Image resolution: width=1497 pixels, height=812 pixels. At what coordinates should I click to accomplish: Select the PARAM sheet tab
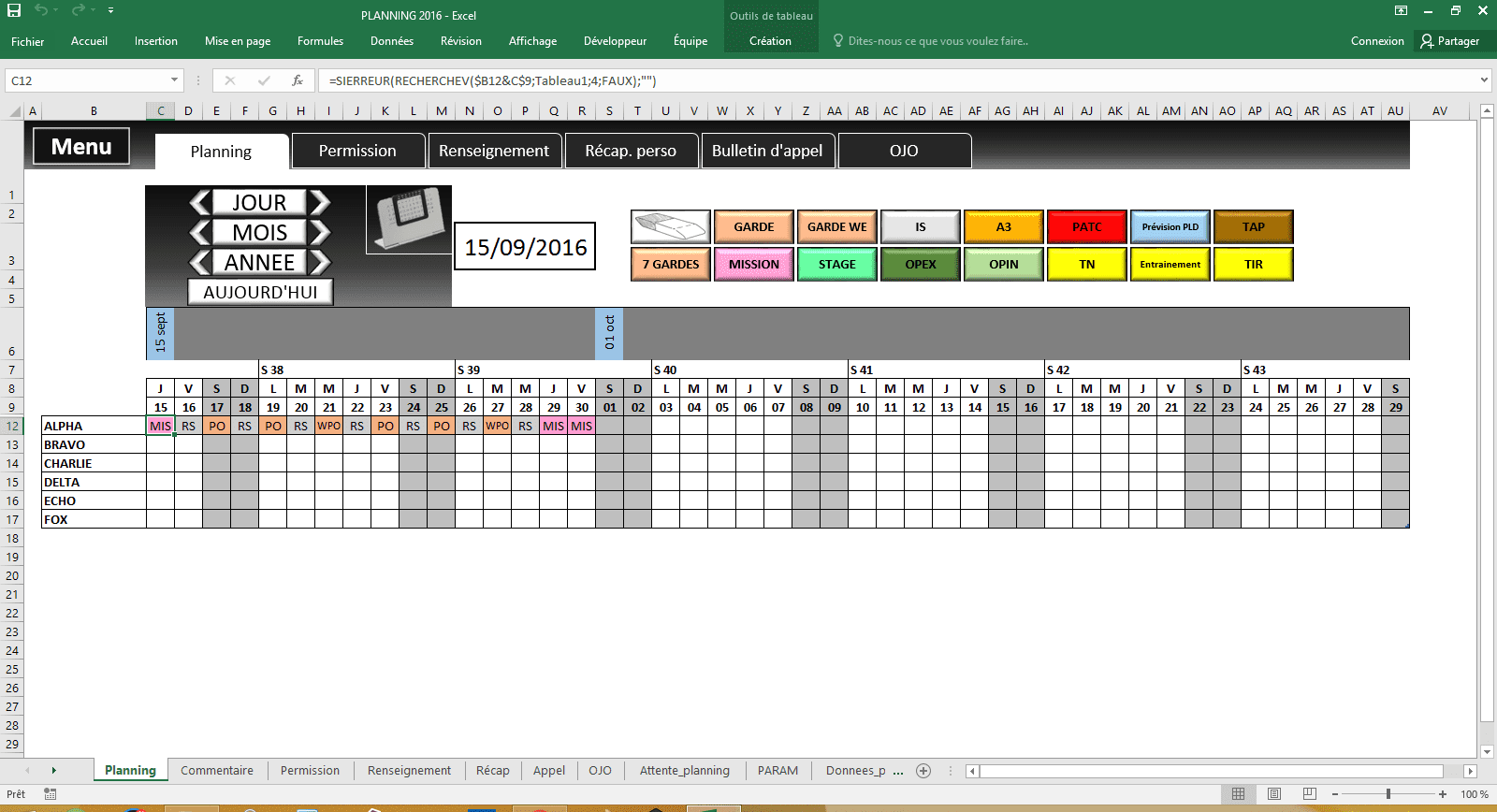coord(778,771)
